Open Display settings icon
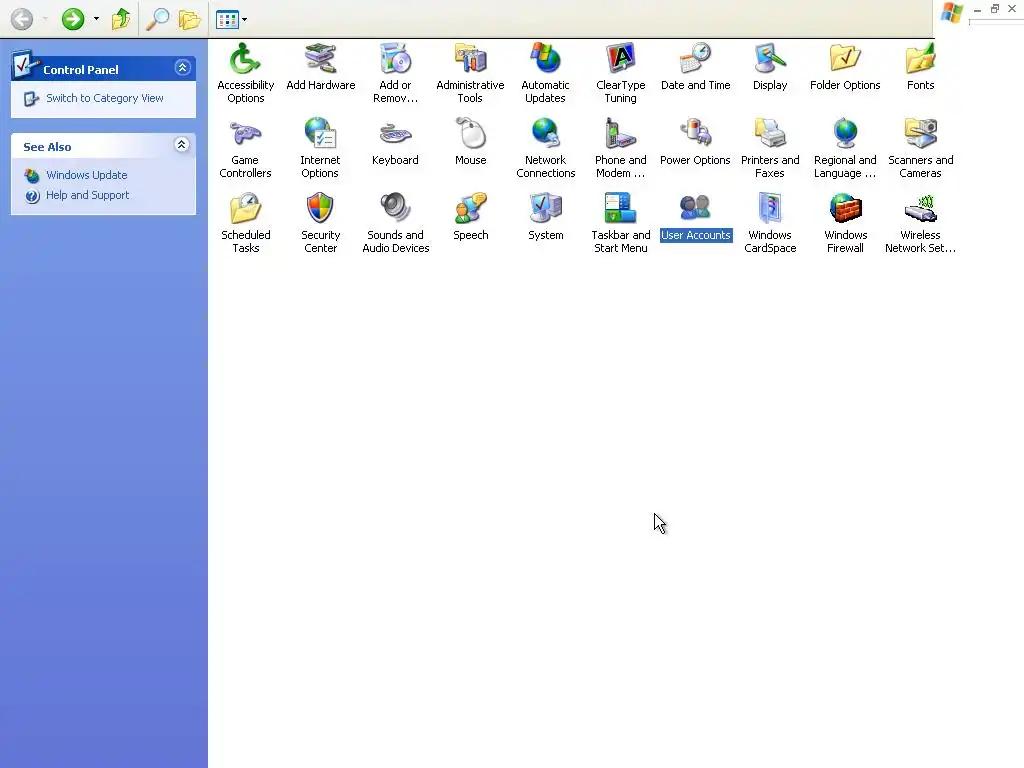This screenshot has height=768, width=1024. tap(770, 59)
